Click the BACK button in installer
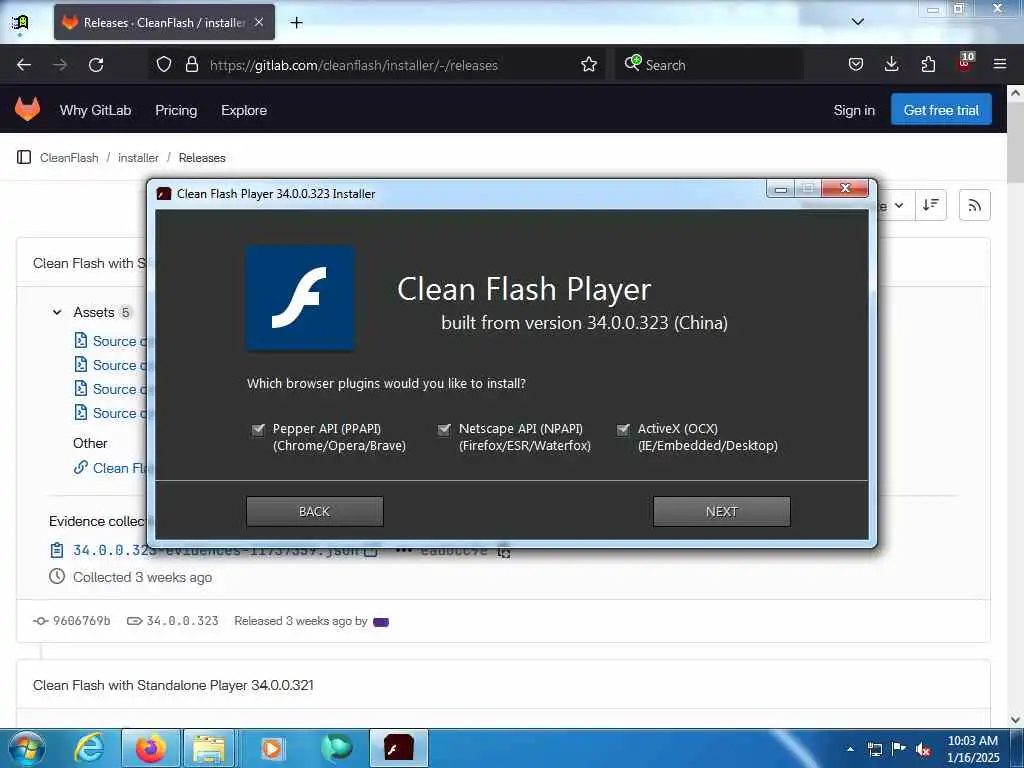 (315, 511)
